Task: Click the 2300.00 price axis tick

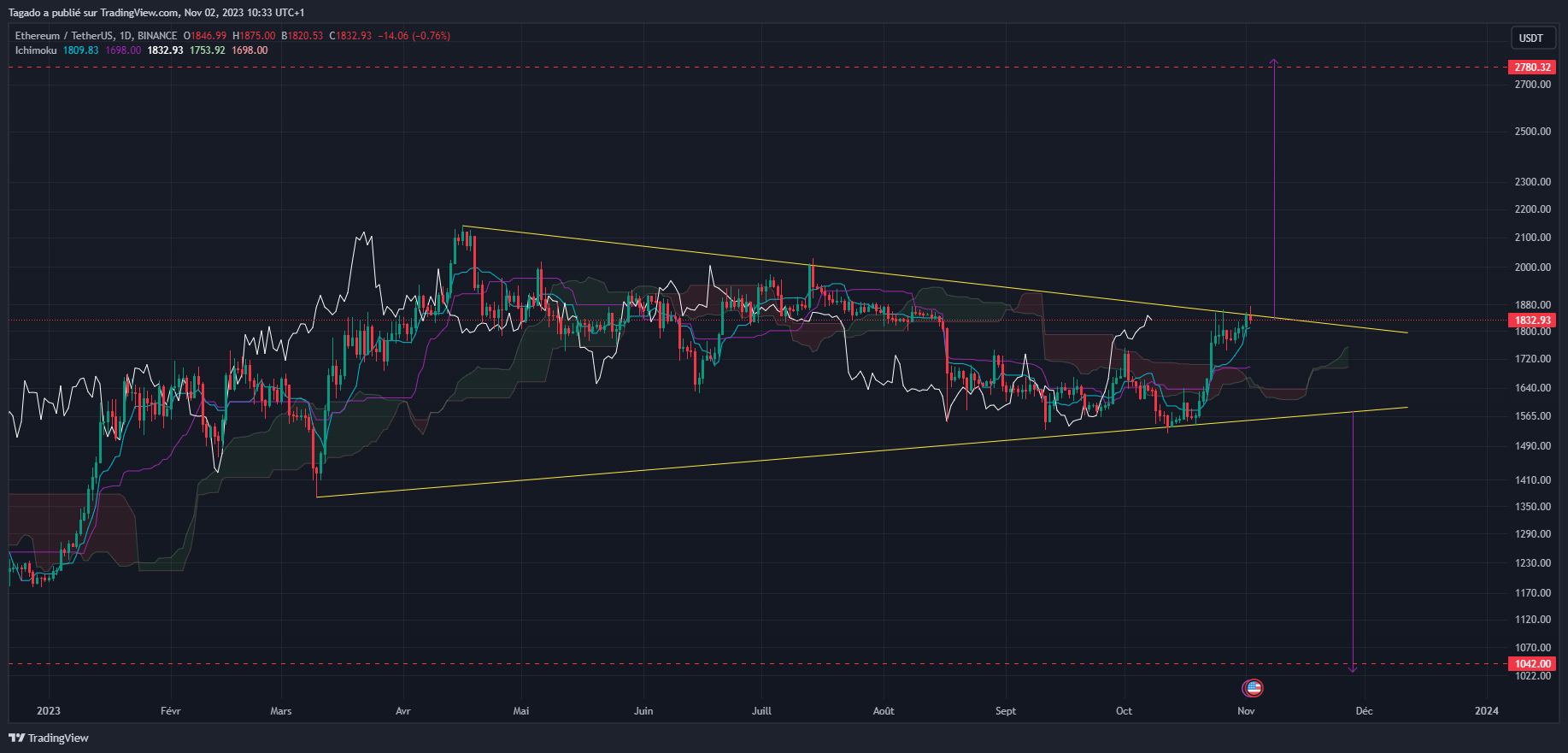Action: pyautogui.click(x=1533, y=182)
